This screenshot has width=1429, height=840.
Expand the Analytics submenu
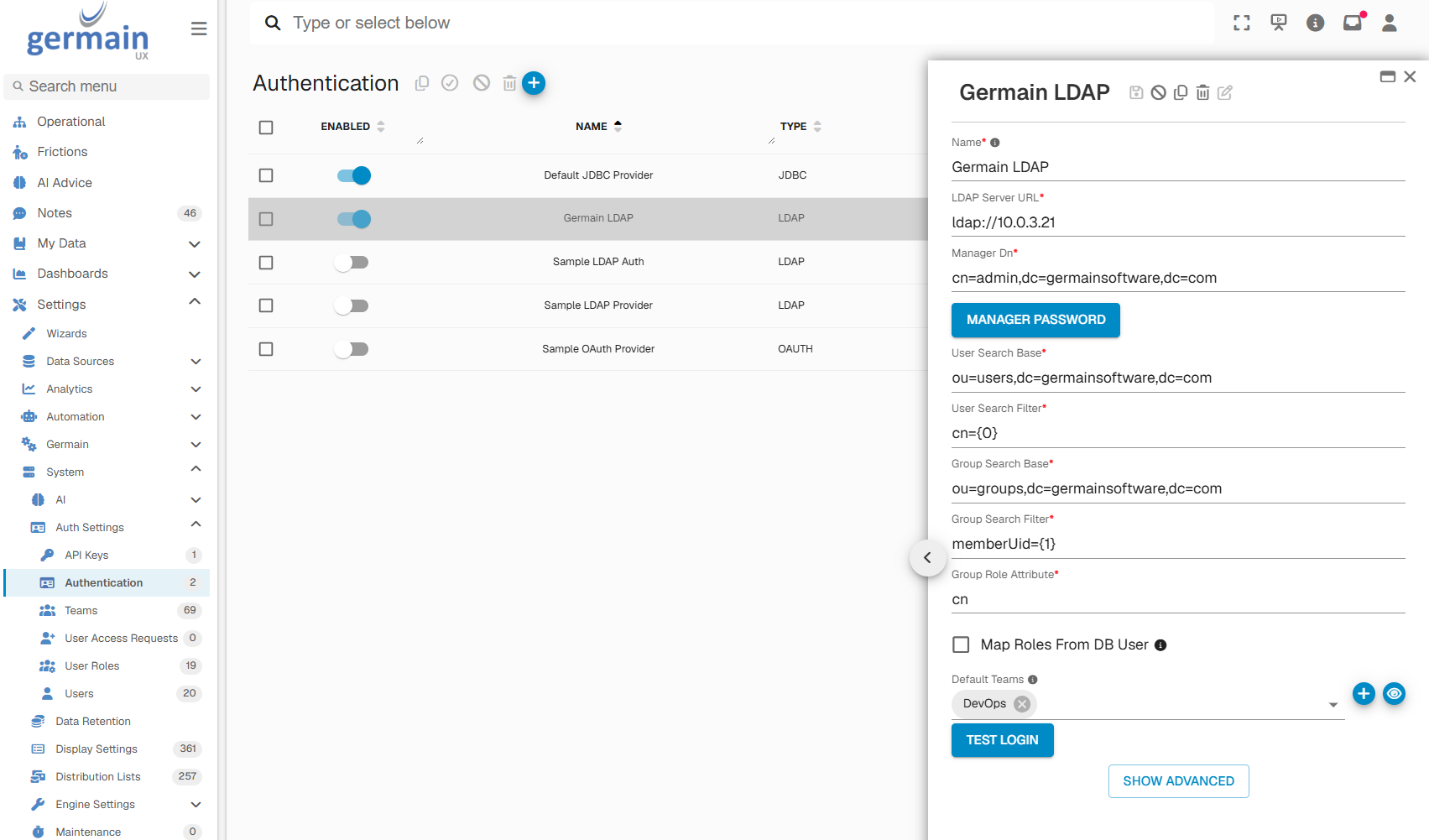pyautogui.click(x=196, y=389)
